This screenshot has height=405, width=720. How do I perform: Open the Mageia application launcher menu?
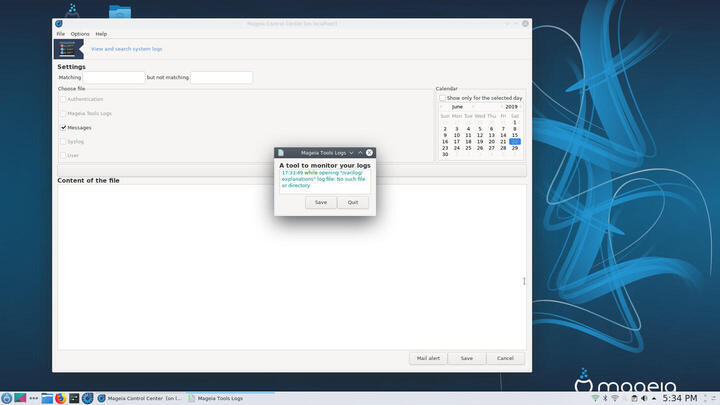click(6, 398)
